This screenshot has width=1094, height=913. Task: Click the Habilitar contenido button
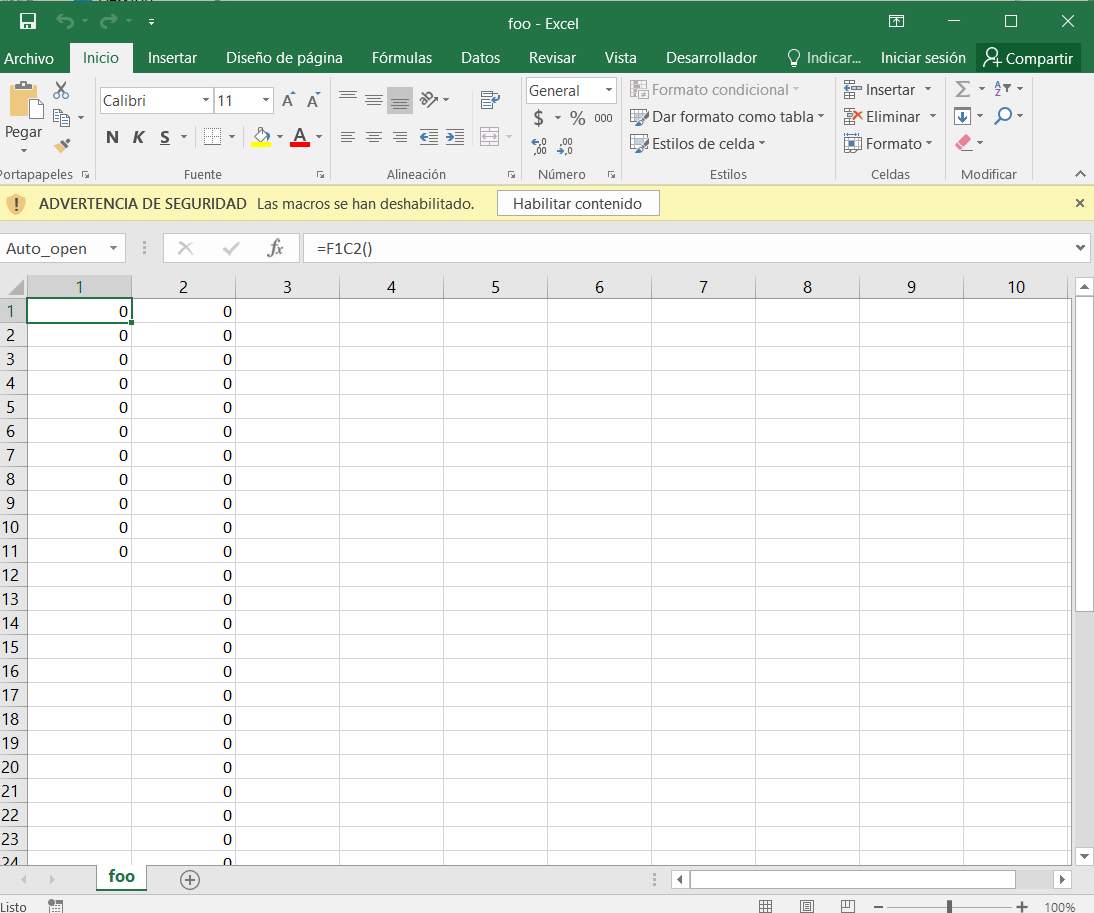577,204
